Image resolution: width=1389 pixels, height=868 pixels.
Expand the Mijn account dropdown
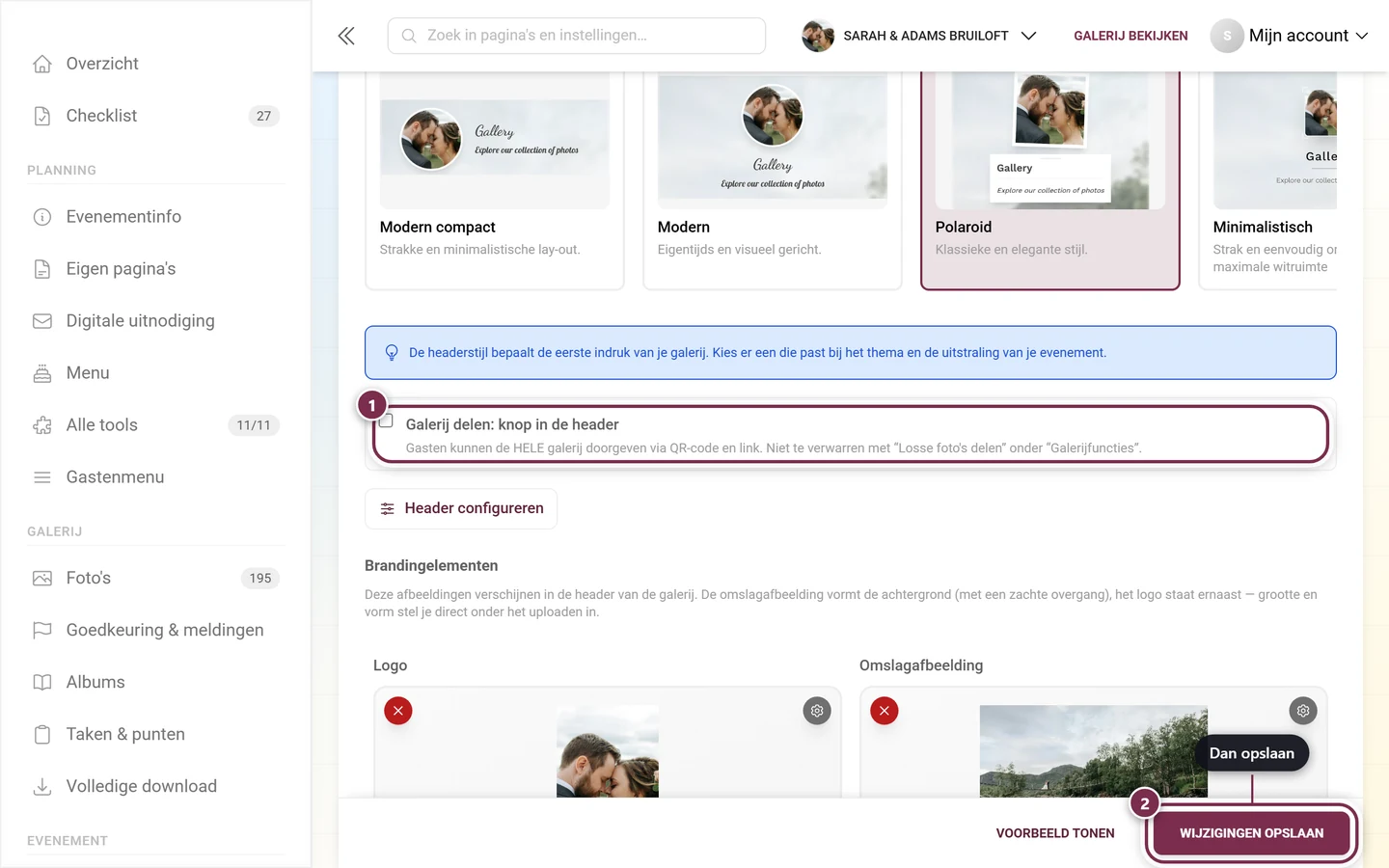pos(1291,36)
